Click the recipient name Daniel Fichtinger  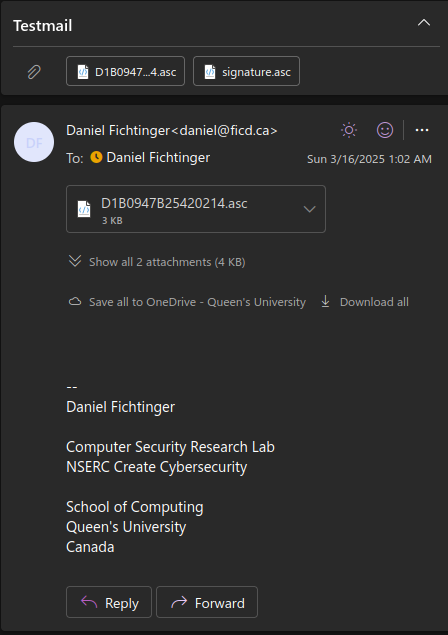click(158, 158)
